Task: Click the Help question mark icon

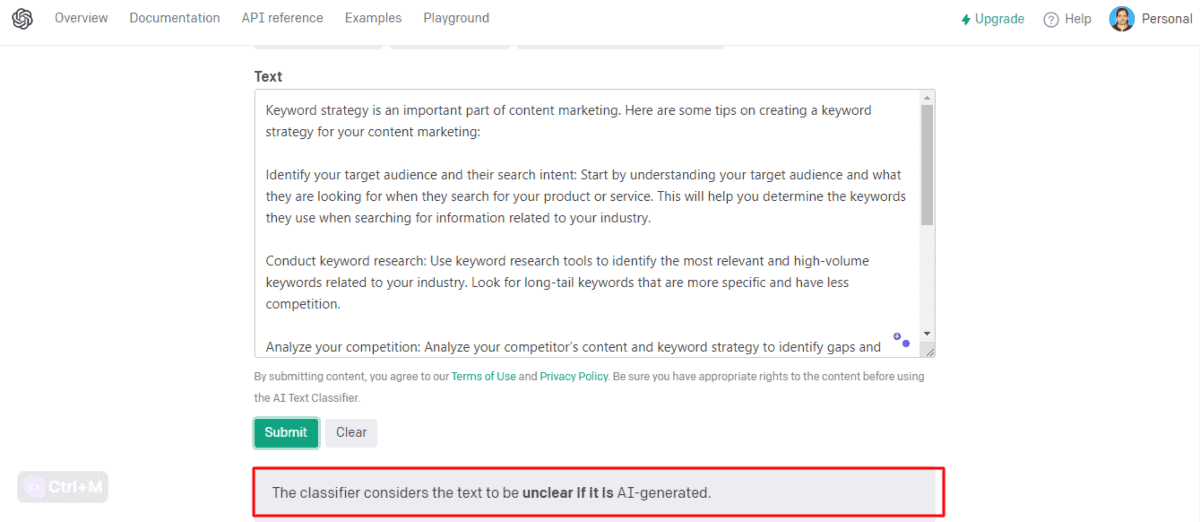Action: click(x=1051, y=19)
